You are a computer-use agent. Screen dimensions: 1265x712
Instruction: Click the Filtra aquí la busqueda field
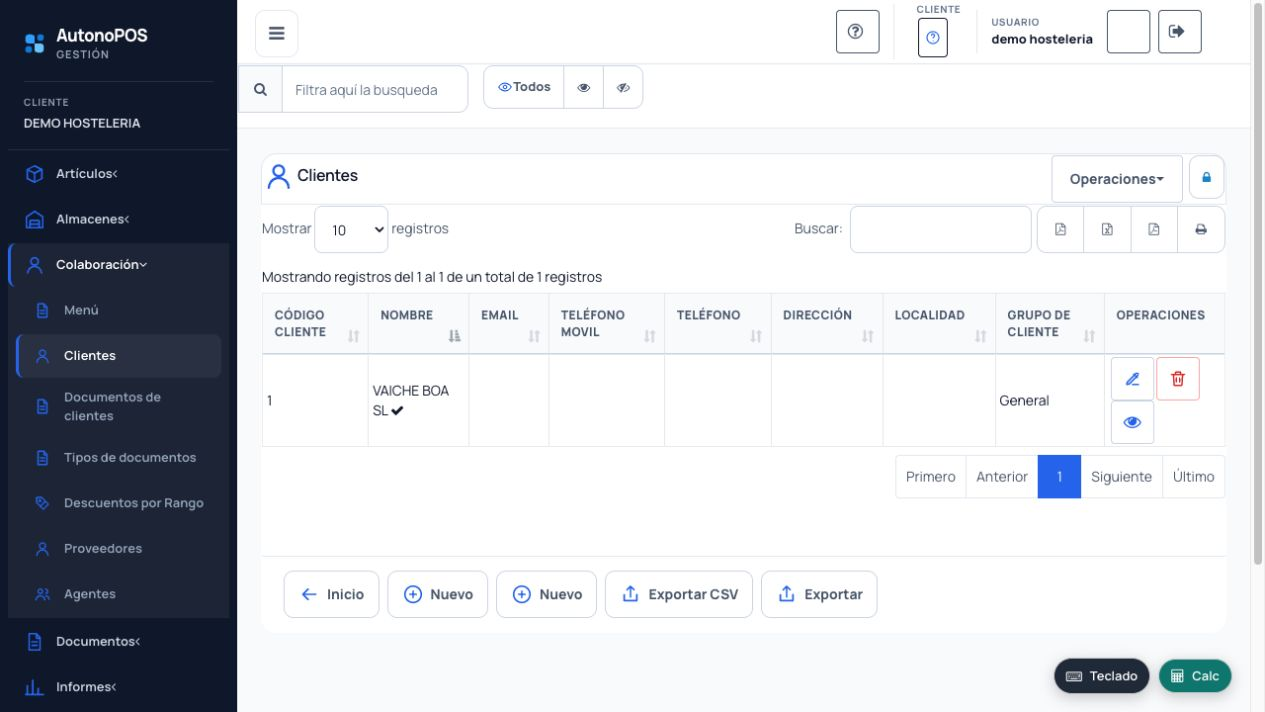[375, 89]
